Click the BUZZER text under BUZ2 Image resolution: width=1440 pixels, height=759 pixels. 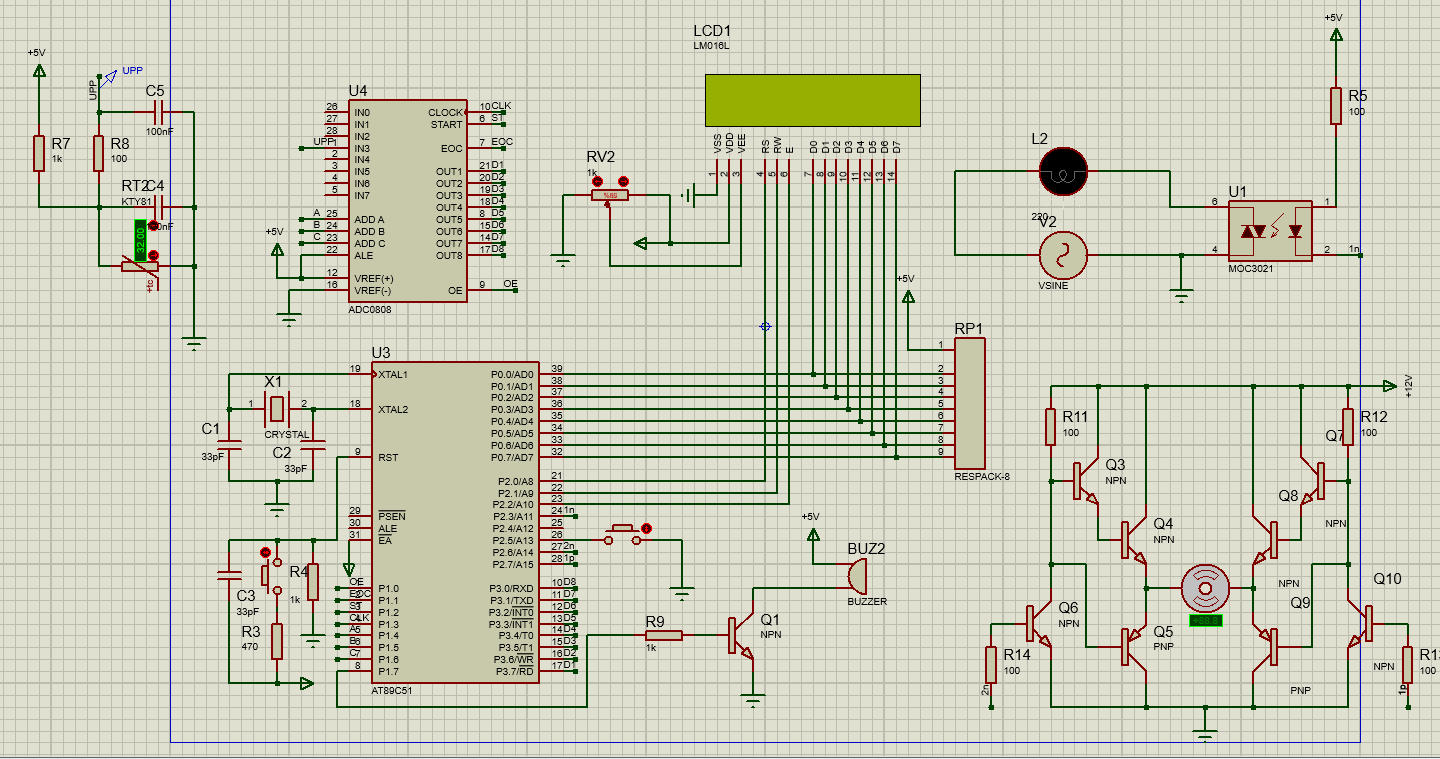click(867, 602)
